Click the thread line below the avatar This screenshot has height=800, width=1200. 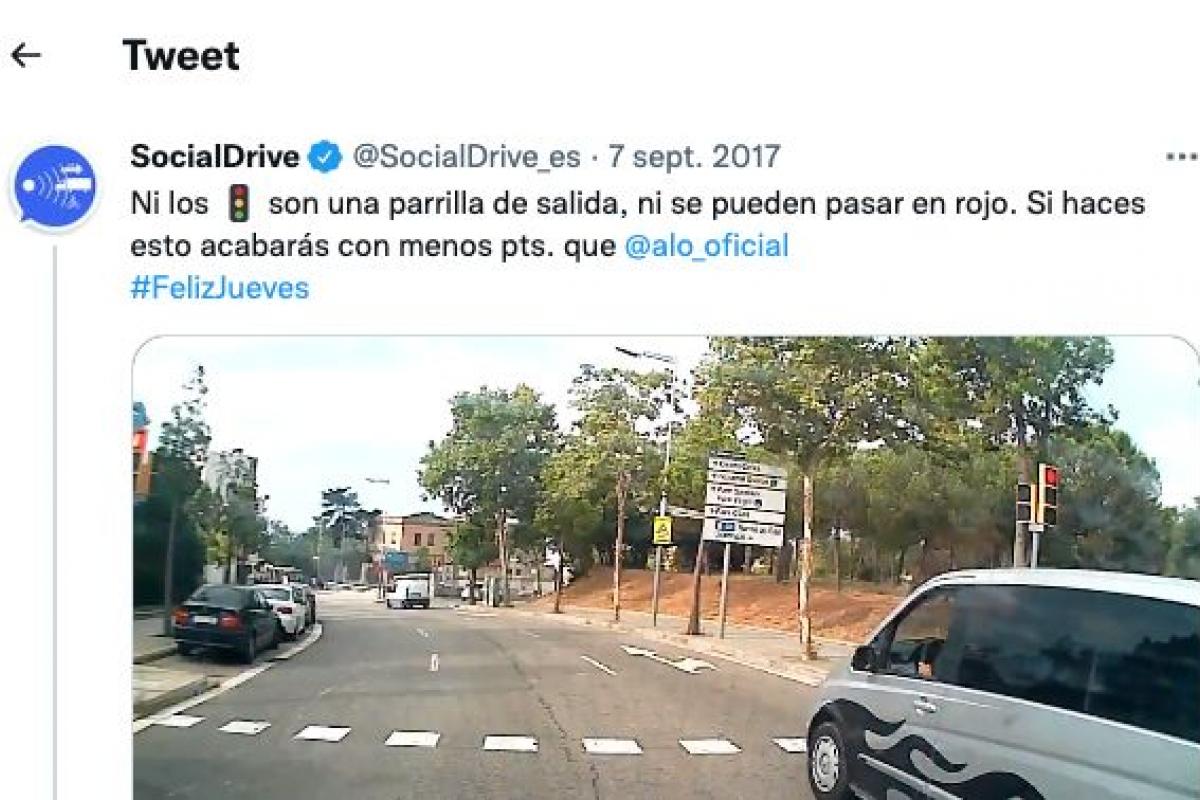(55, 520)
